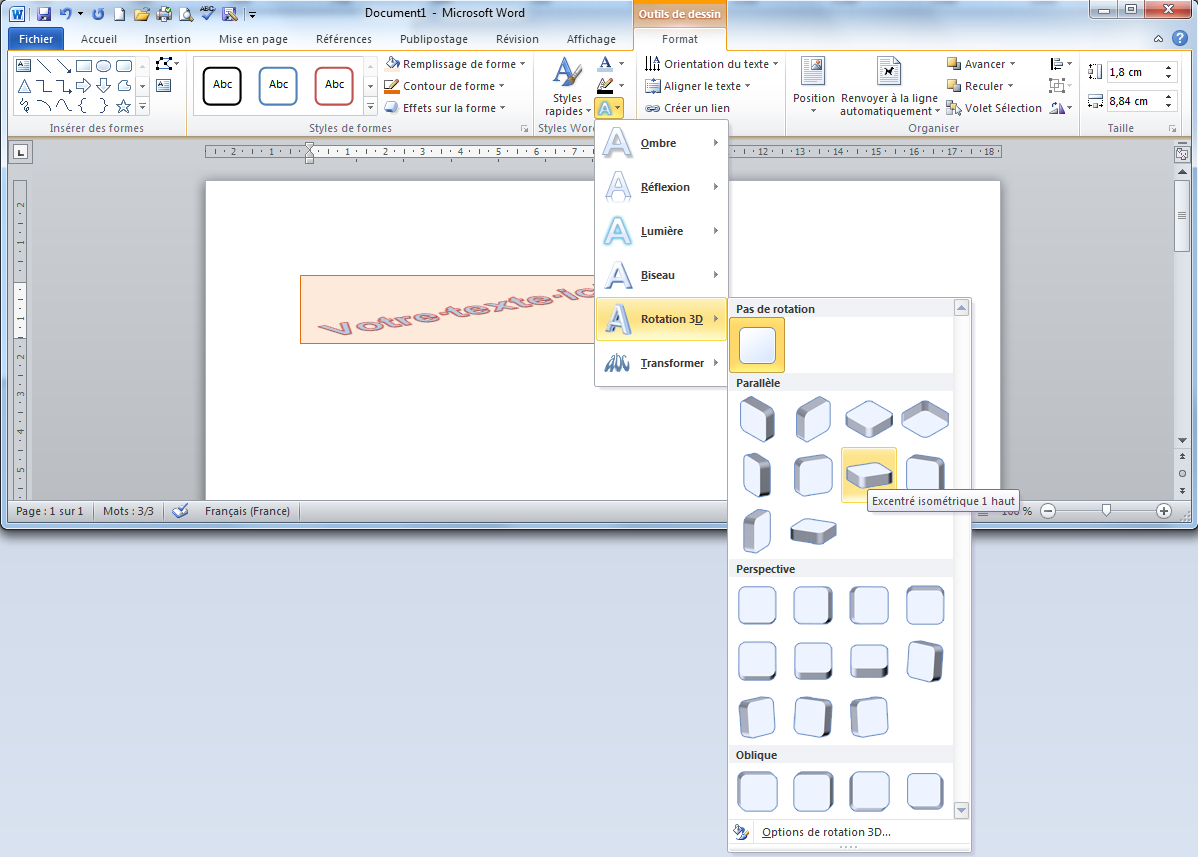The image size is (1198, 857).
Task: Click the quick print printer icon
Action: pos(164,14)
